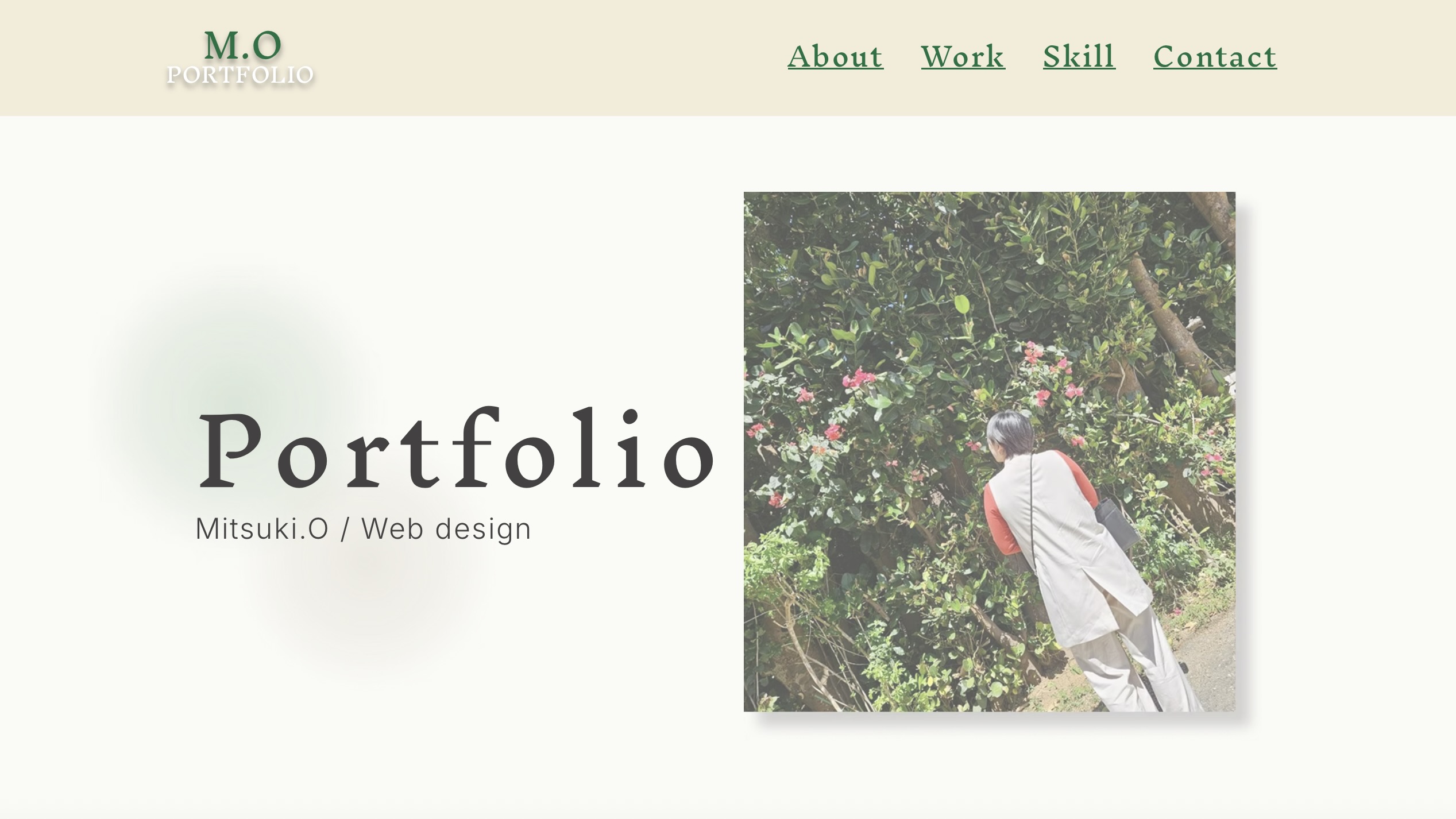
Task: Open the Contact navigation link
Action: (x=1215, y=56)
